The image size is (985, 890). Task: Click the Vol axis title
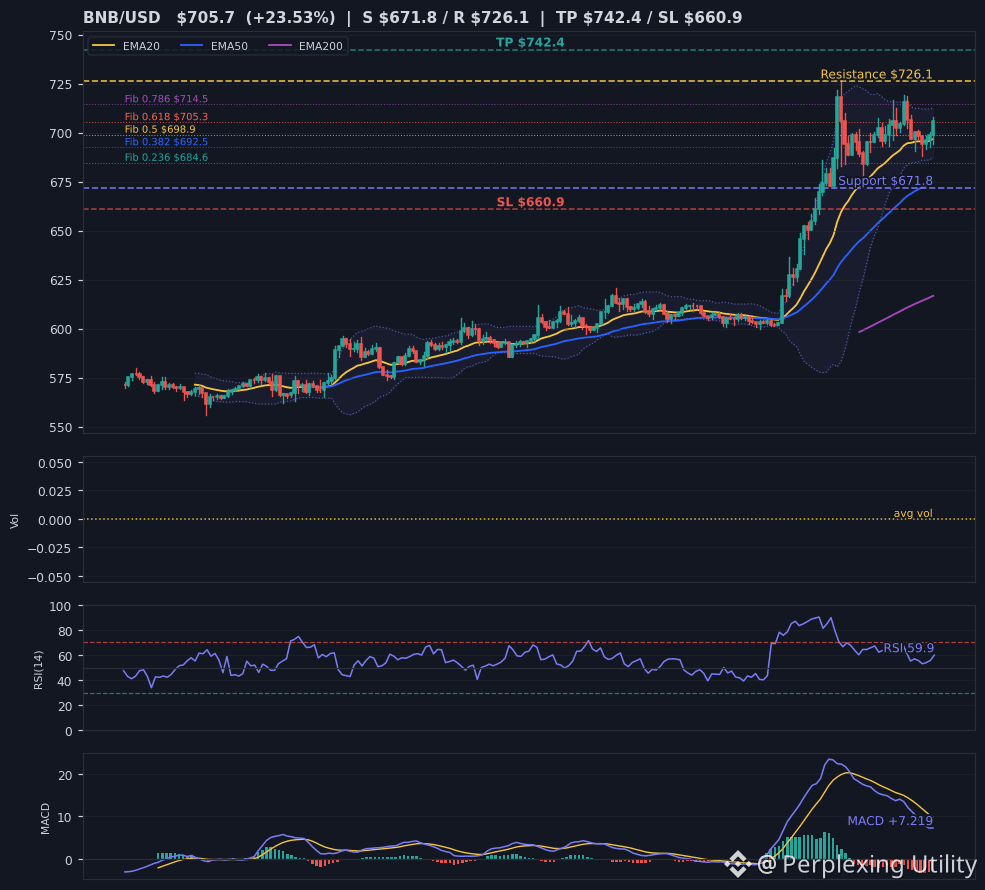[x=14, y=521]
